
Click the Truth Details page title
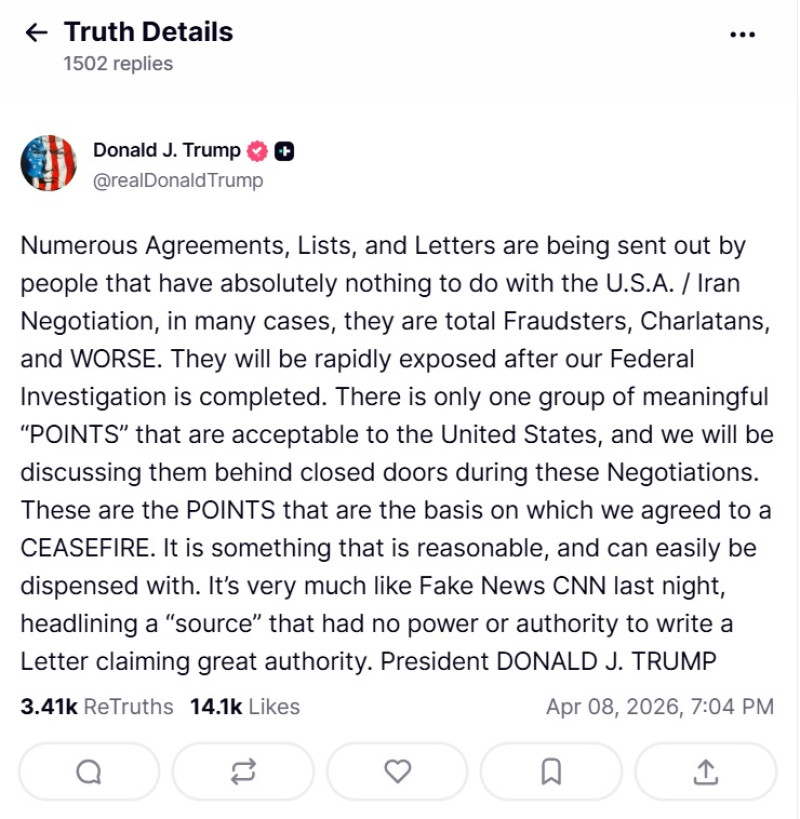[x=148, y=32]
